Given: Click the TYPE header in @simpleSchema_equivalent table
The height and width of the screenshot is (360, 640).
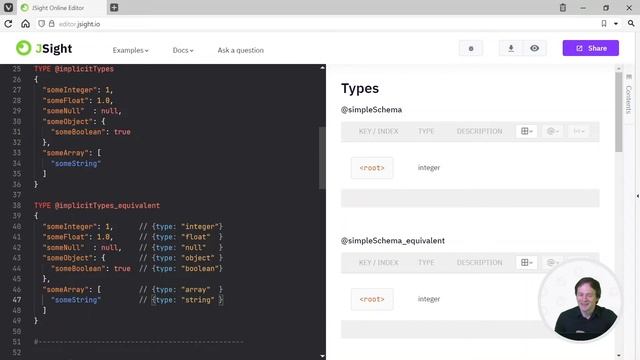Looking at the screenshot, I should tap(426, 262).
